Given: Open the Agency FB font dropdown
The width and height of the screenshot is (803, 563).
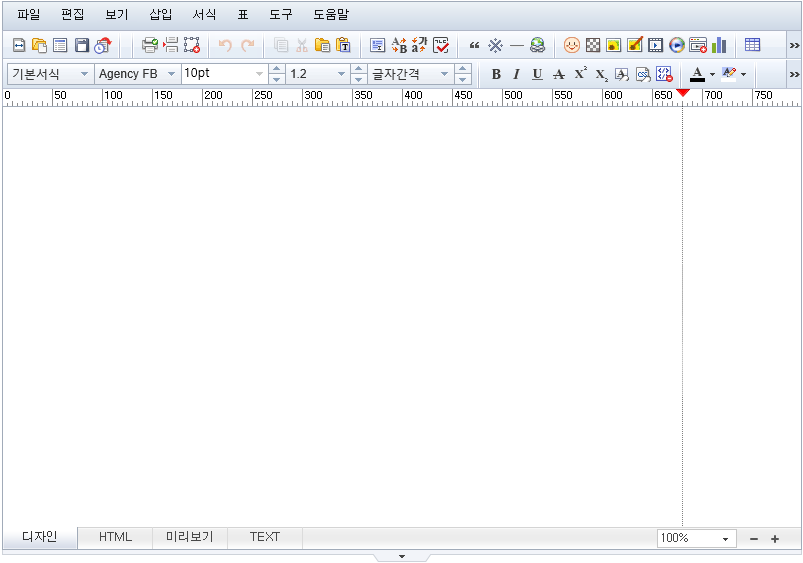Looking at the screenshot, I should click(x=138, y=74).
